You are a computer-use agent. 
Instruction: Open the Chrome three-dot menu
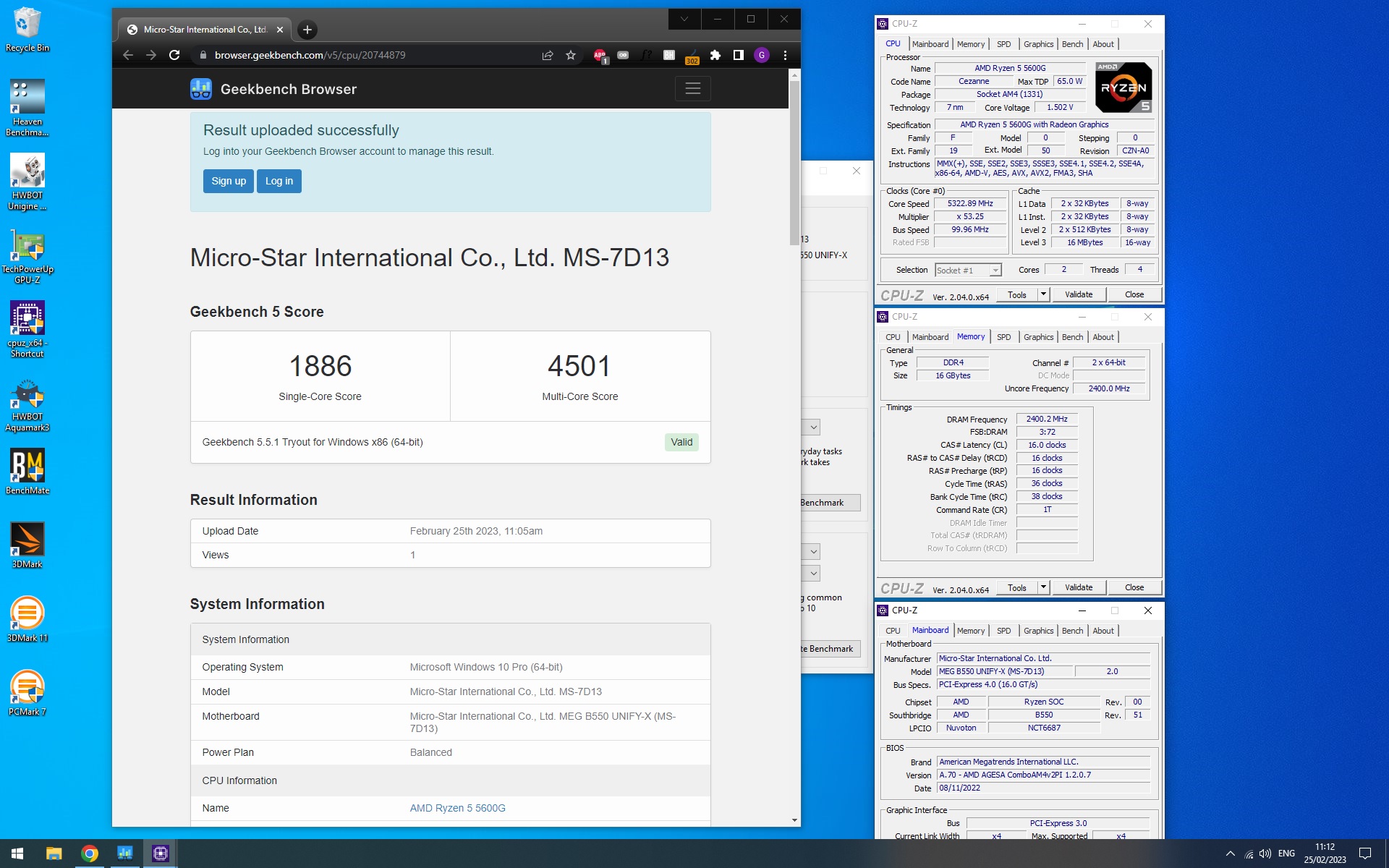pos(785,55)
